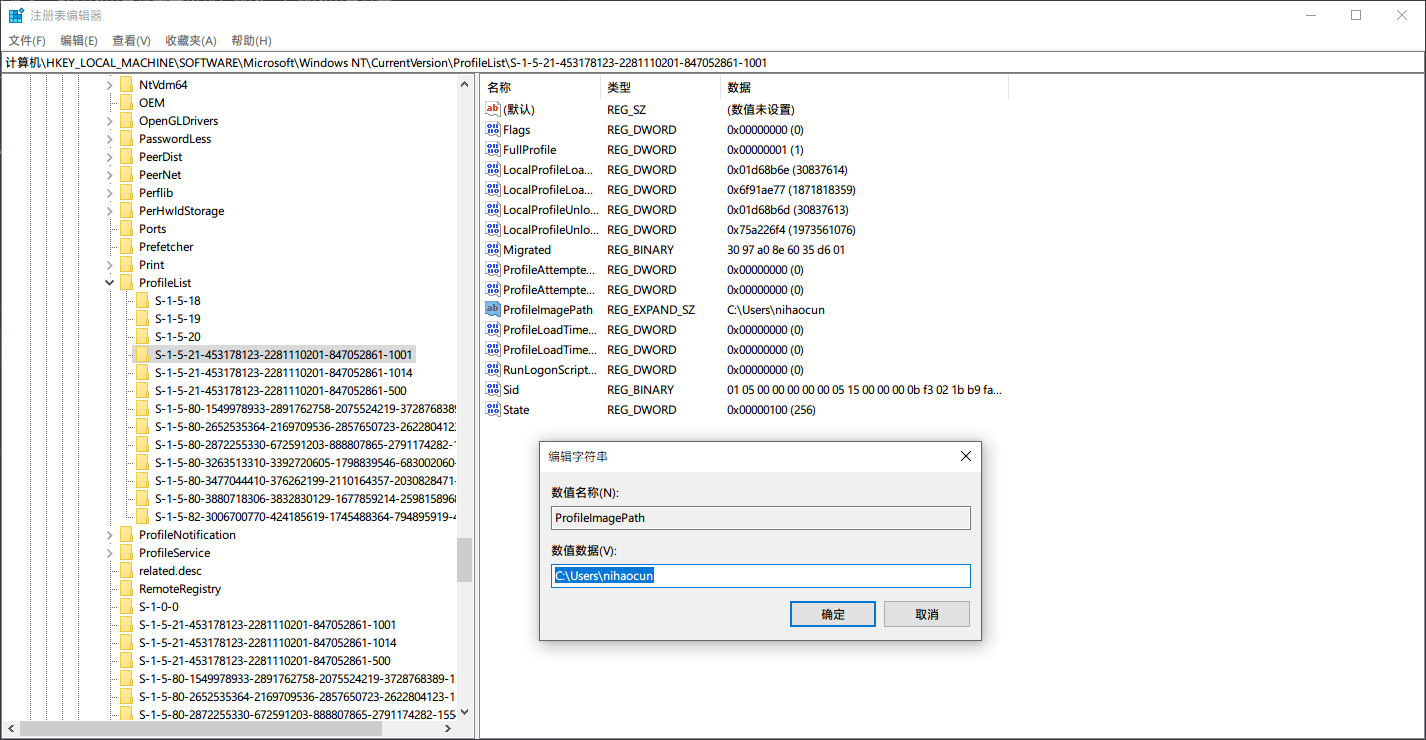
Task: Click the 数值数据 value data input field
Action: 760,576
